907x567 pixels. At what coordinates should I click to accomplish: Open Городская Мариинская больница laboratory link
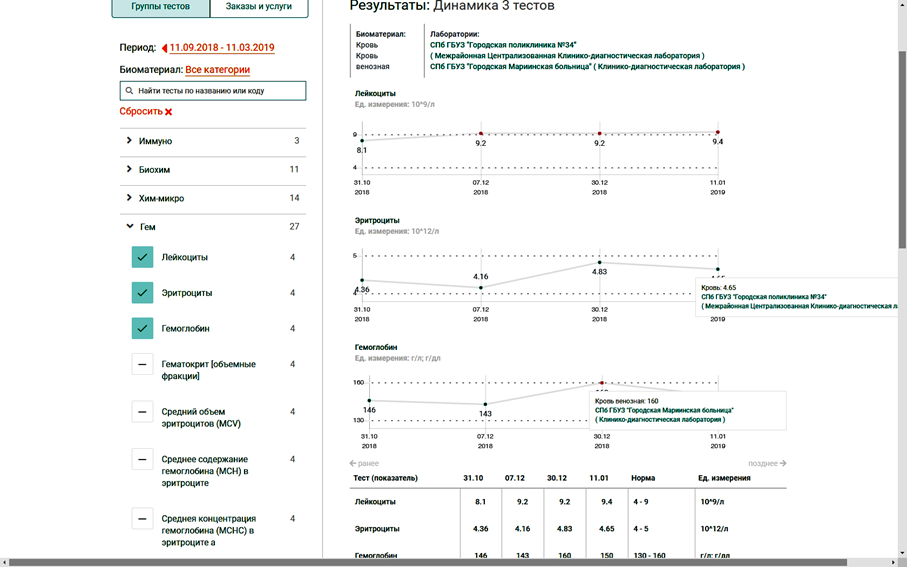click(587, 67)
